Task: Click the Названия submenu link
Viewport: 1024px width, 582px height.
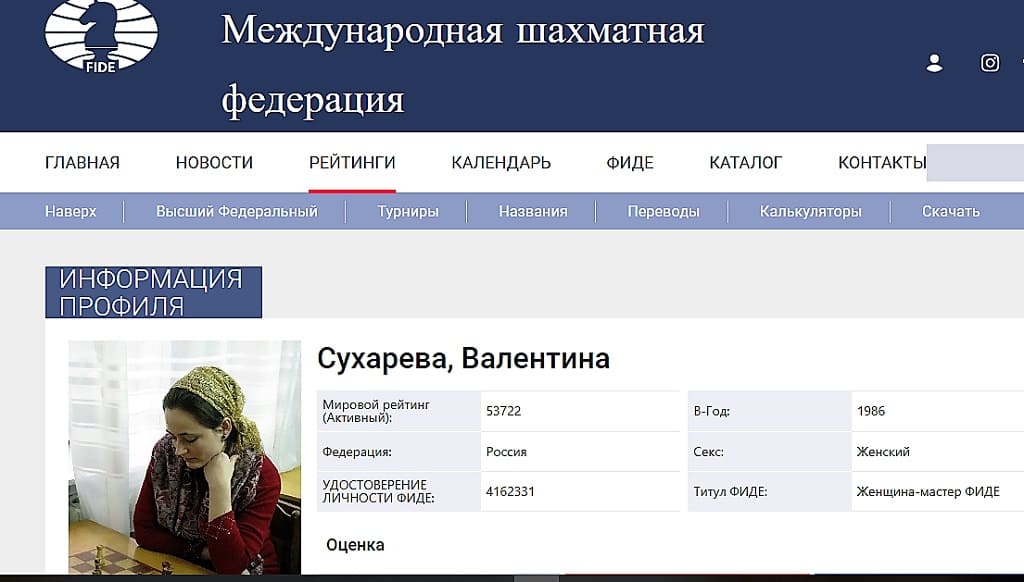Action: click(x=533, y=211)
